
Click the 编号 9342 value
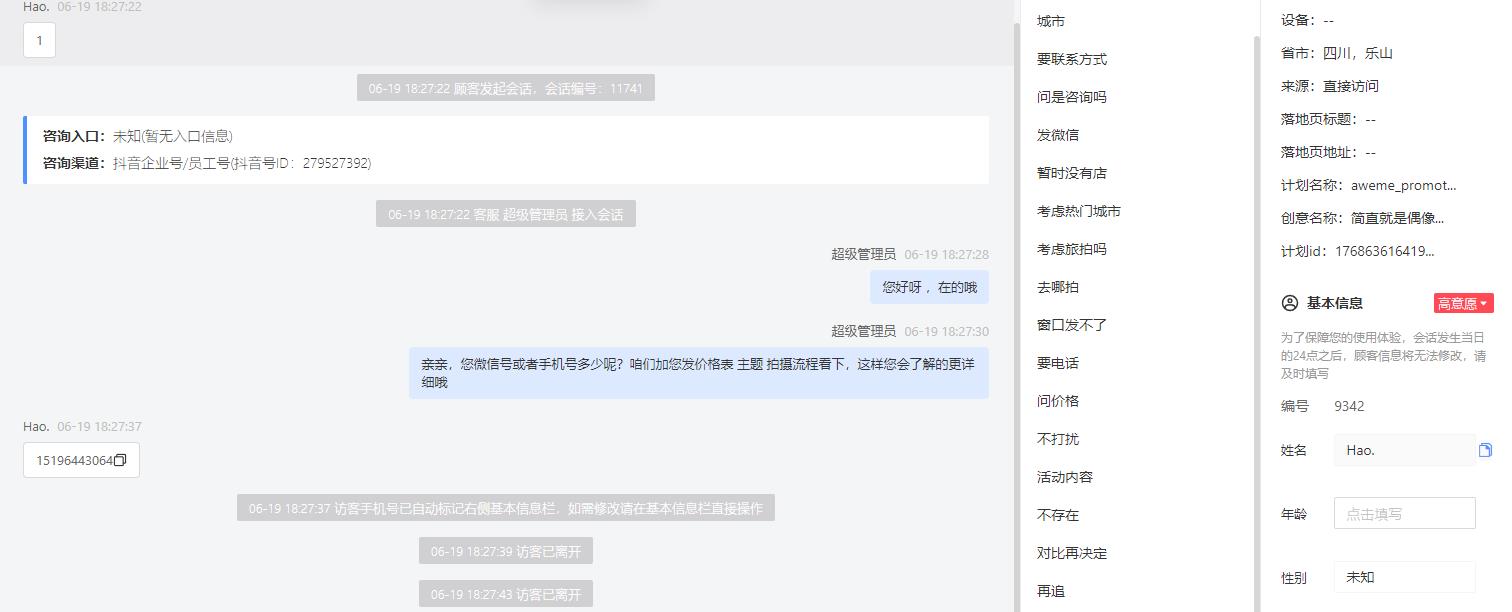pos(1349,406)
